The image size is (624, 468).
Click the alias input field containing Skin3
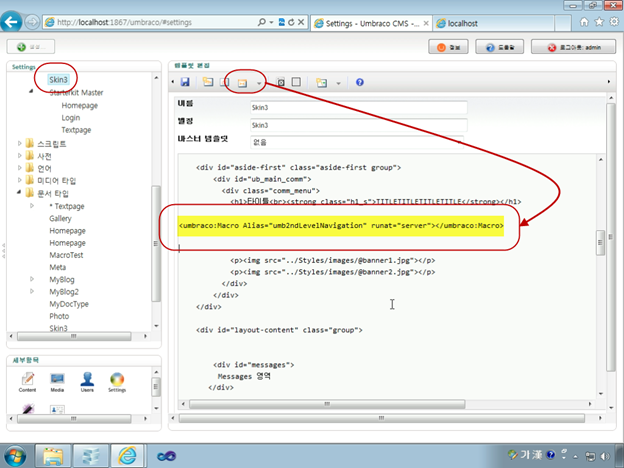[359, 125]
